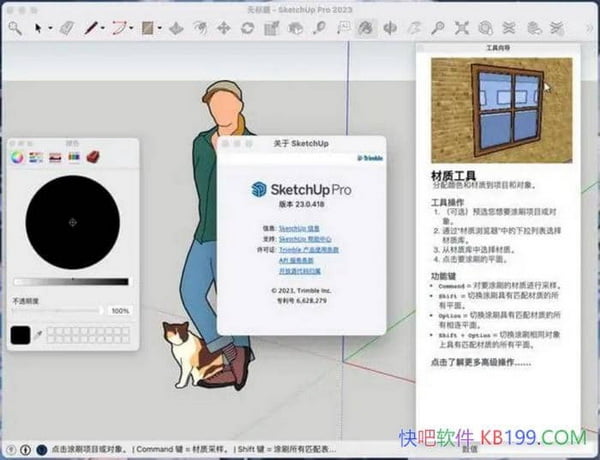
Task: Choose the Rotate tool
Action: (245, 27)
